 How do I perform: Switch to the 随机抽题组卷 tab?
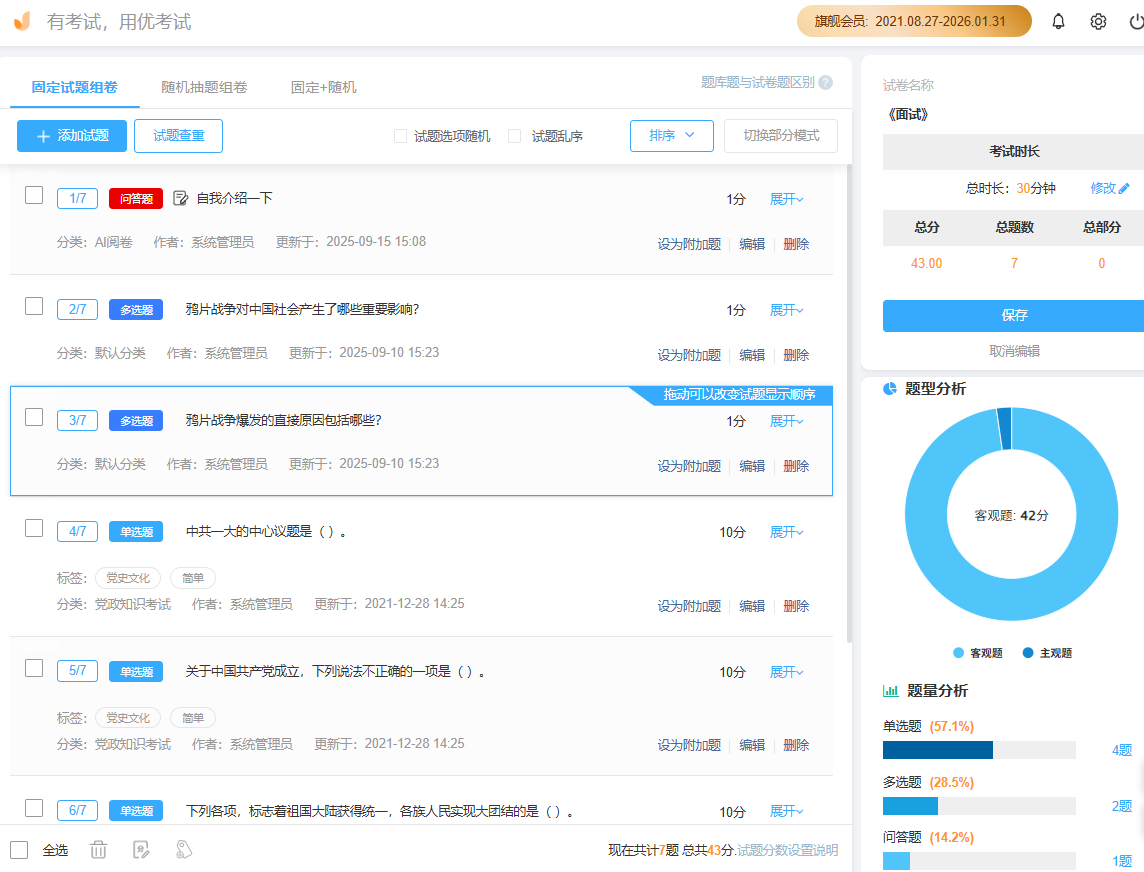(204, 87)
